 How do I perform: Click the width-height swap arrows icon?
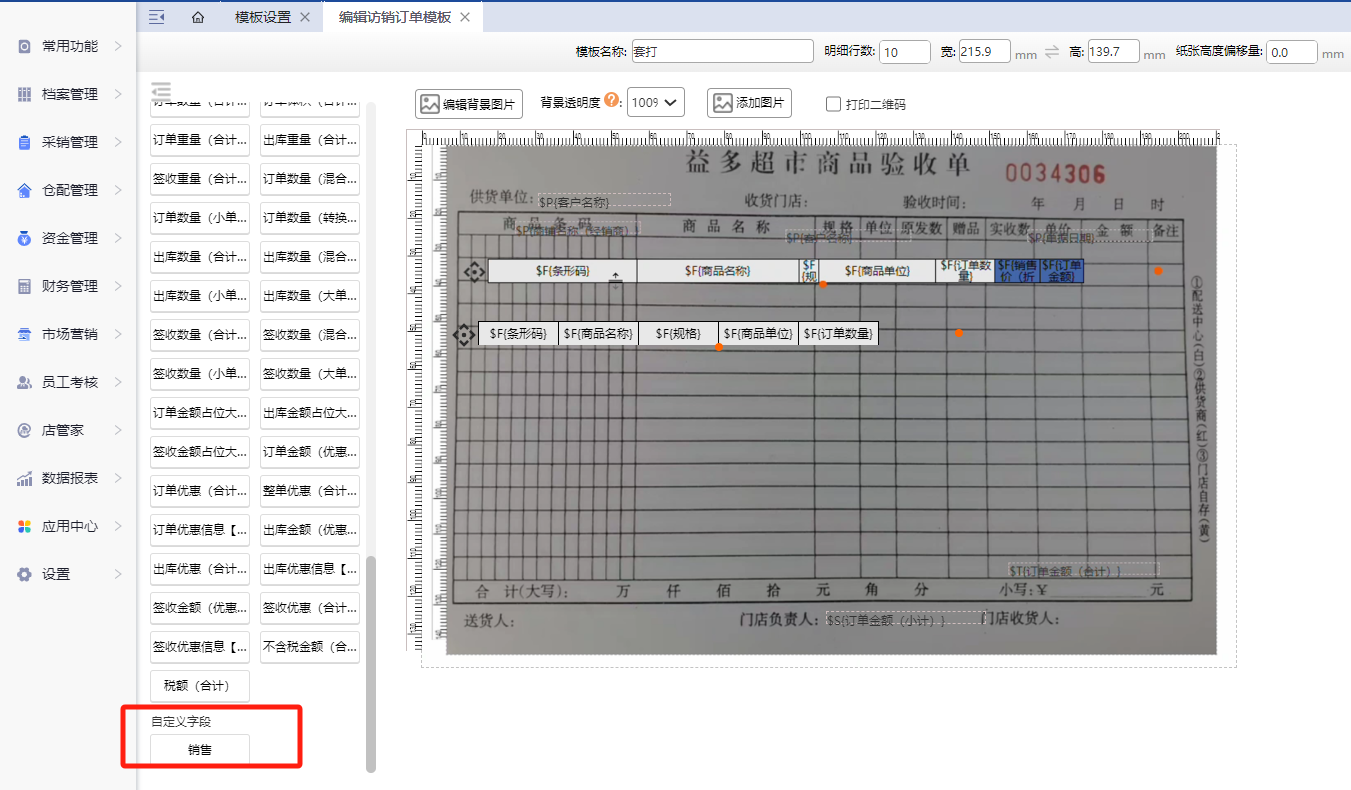(1052, 52)
